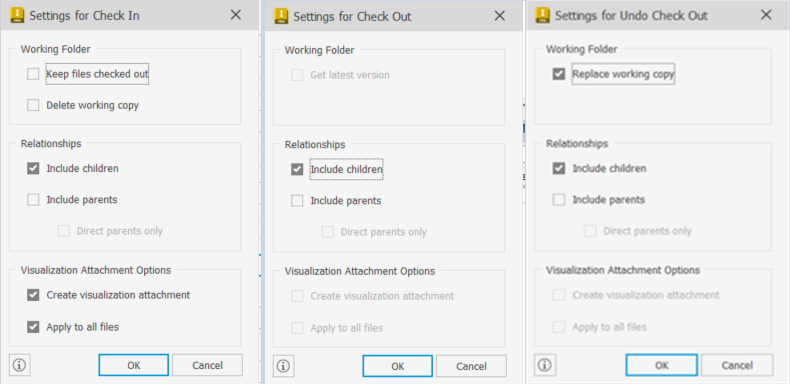The height and width of the screenshot is (384, 790).
Task: Uncheck Create visualization attachment in Check In
Action: pyautogui.click(x=33, y=295)
